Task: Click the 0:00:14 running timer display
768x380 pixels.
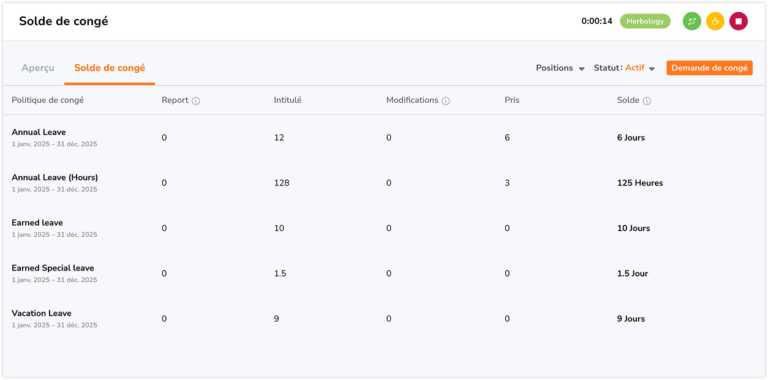Action: pyautogui.click(x=597, y=22)
